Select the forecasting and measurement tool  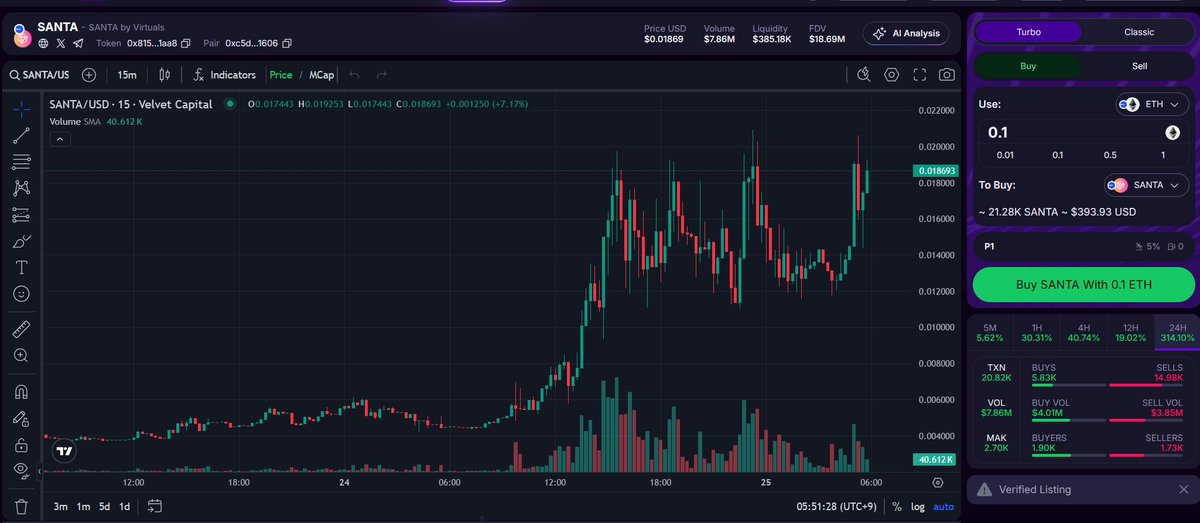[21, 215]
